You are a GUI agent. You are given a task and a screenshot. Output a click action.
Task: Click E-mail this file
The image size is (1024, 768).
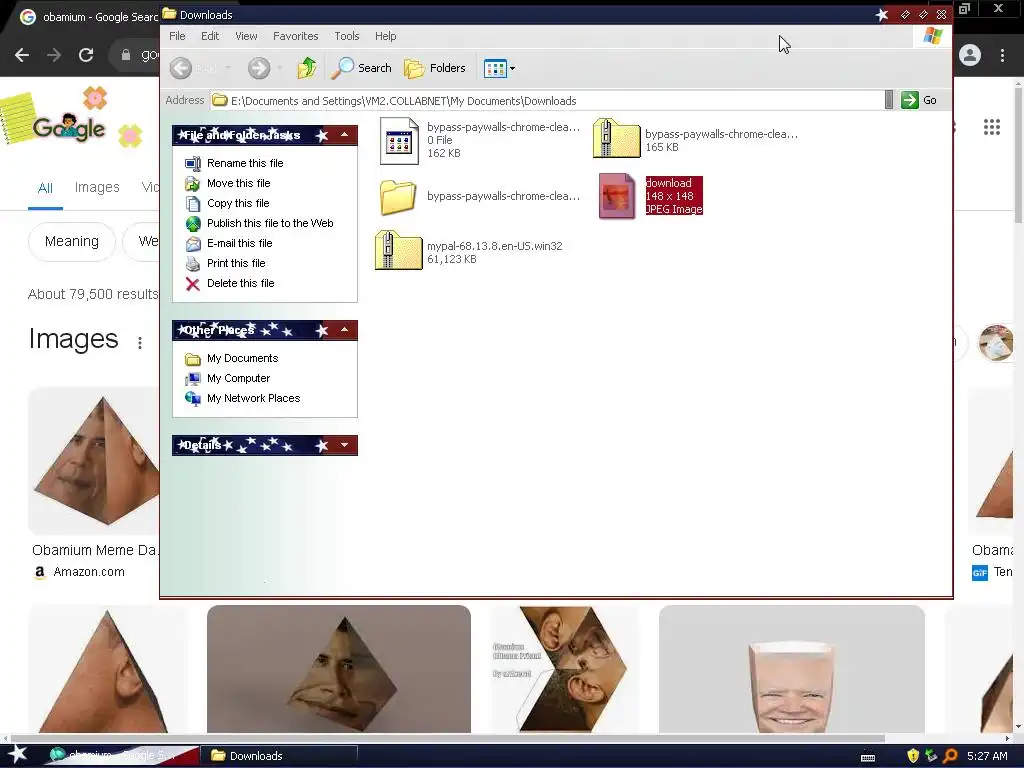point(239,243)
